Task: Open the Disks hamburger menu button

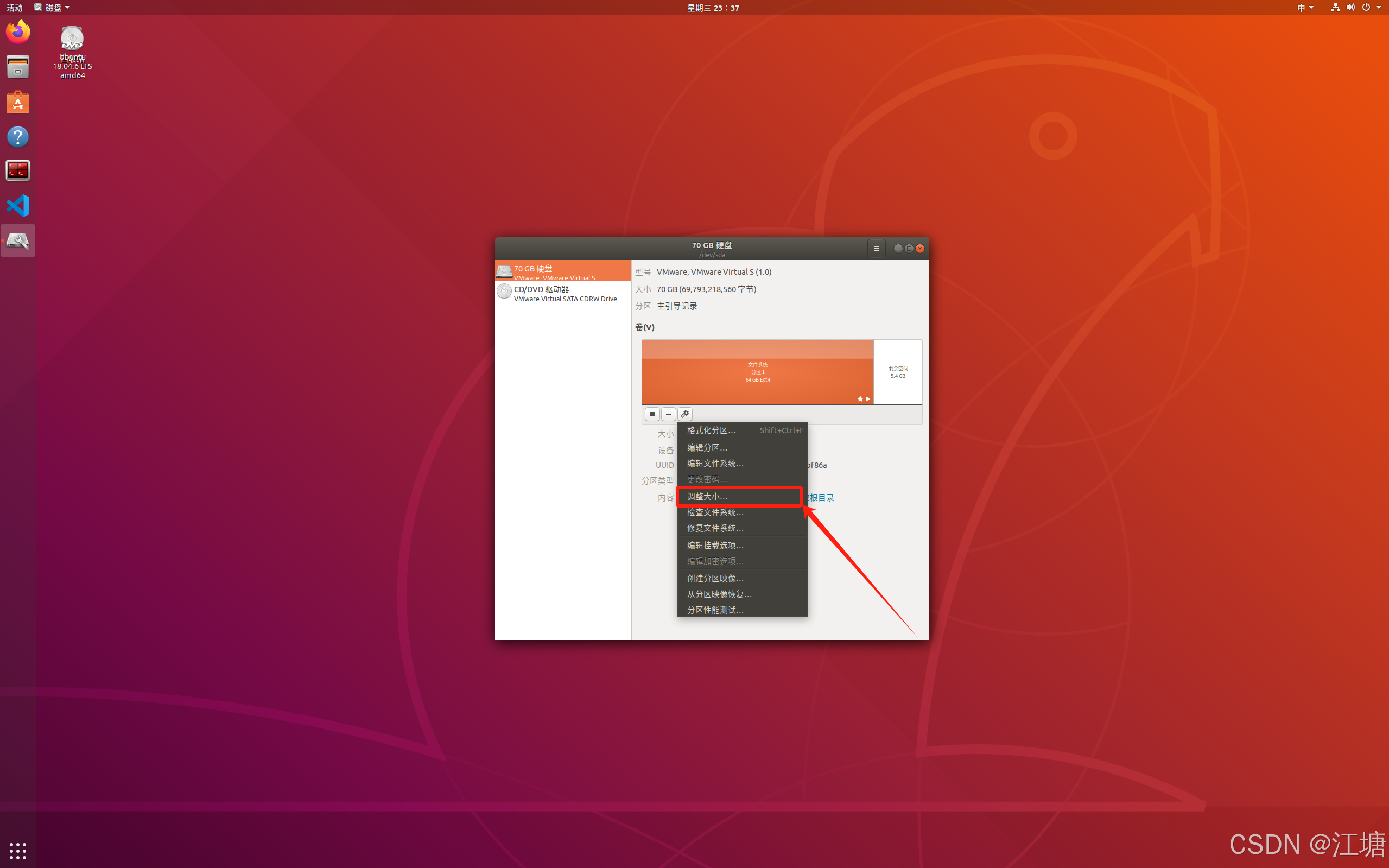Action: 876,249
